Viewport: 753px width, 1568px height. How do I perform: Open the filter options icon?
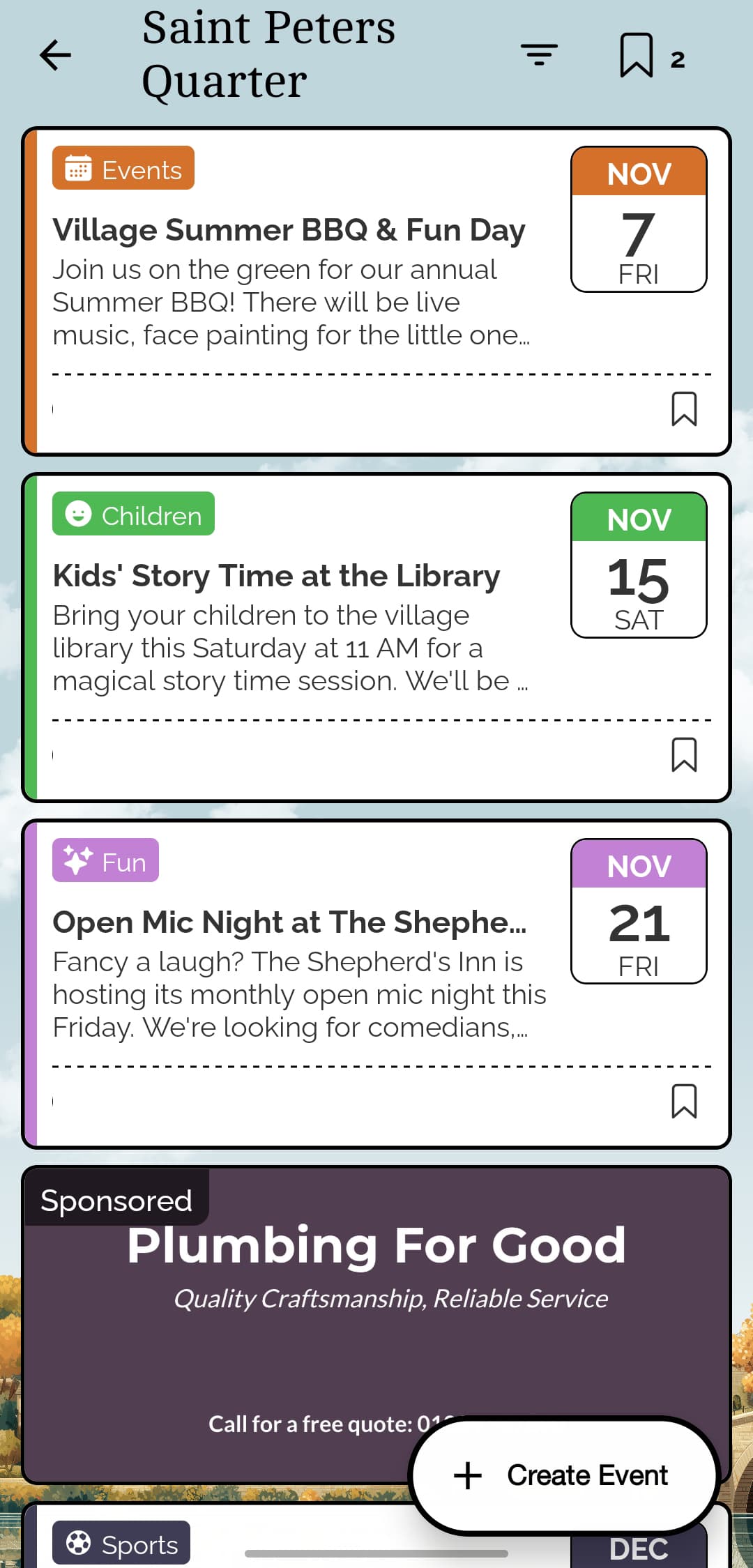point(539,54)
